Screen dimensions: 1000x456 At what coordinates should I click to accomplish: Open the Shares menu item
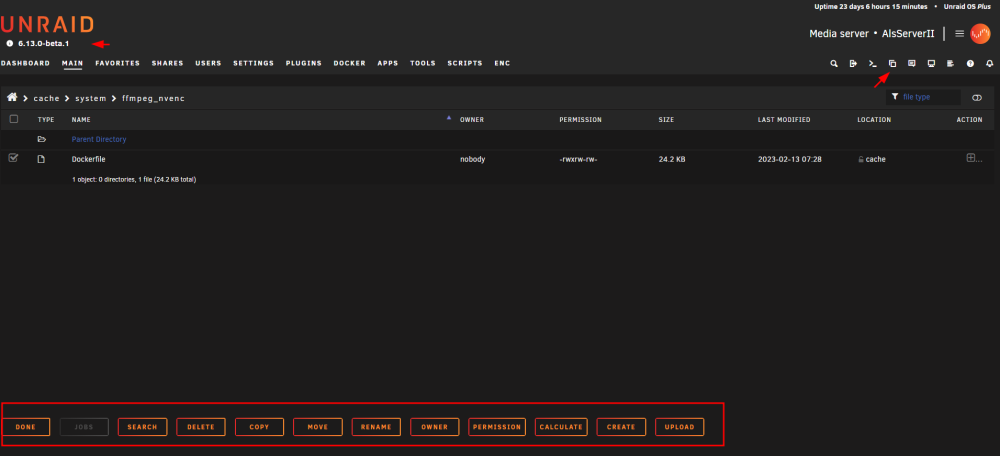(167, 63)
